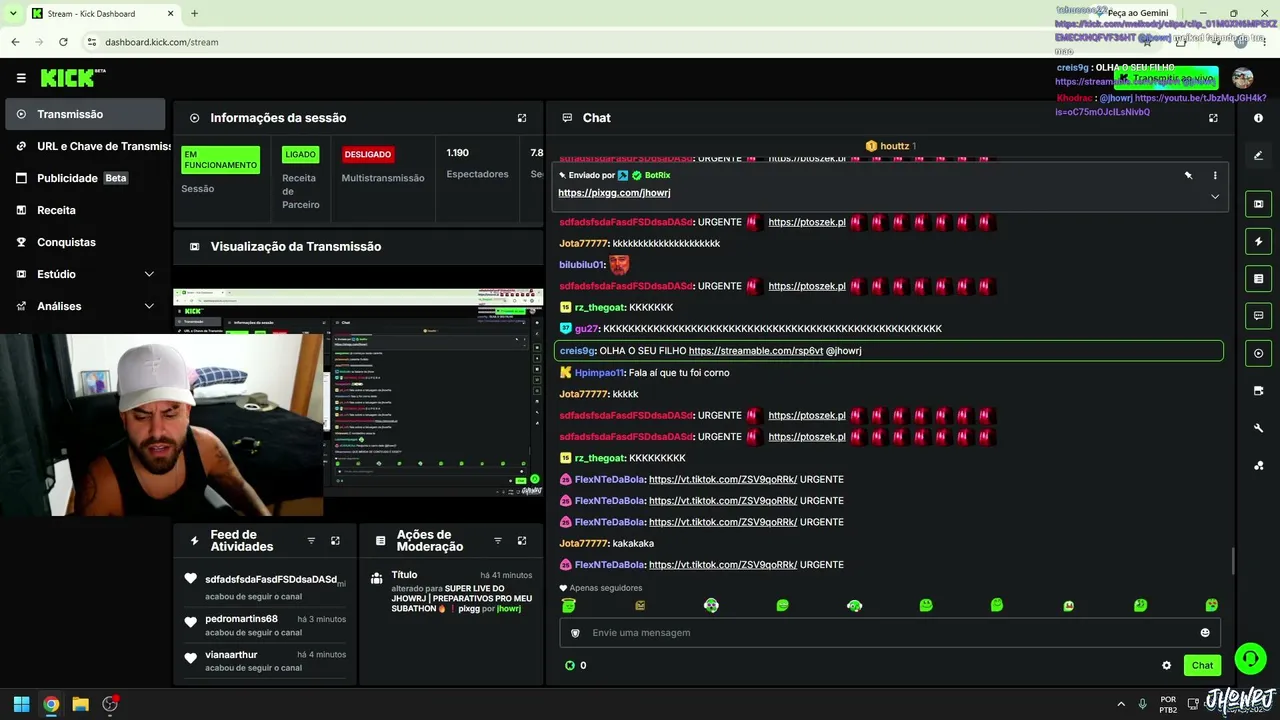The image size is (1280, 720).
Task: Click the @jhowrj mention in creis9g message
Action: pos(844,351)
